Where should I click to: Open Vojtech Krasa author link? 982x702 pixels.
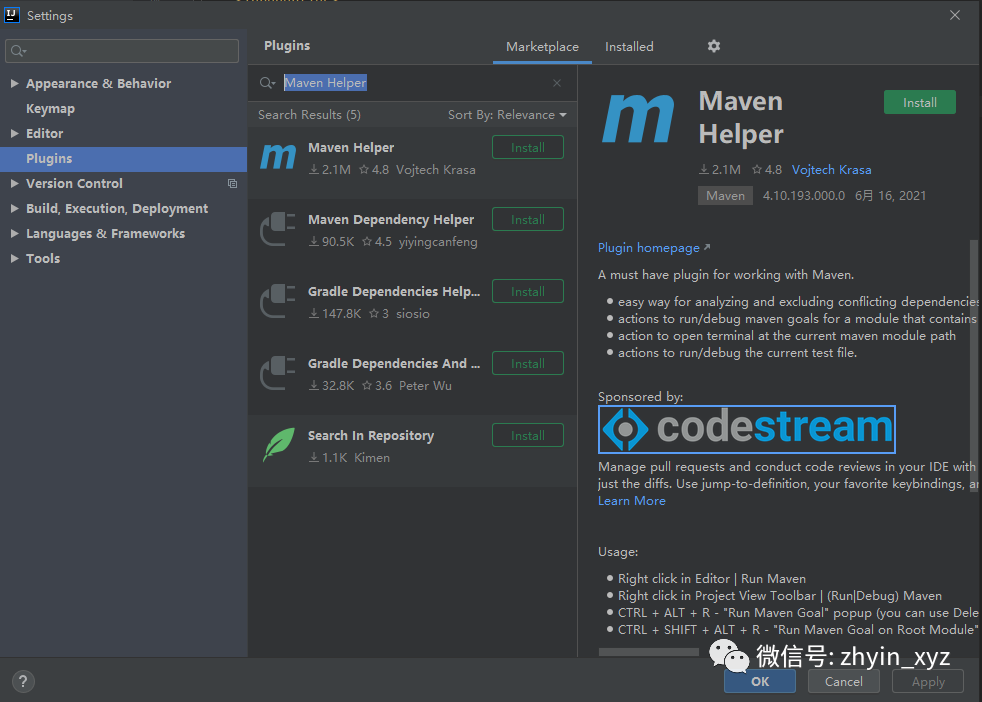(831, 170)
